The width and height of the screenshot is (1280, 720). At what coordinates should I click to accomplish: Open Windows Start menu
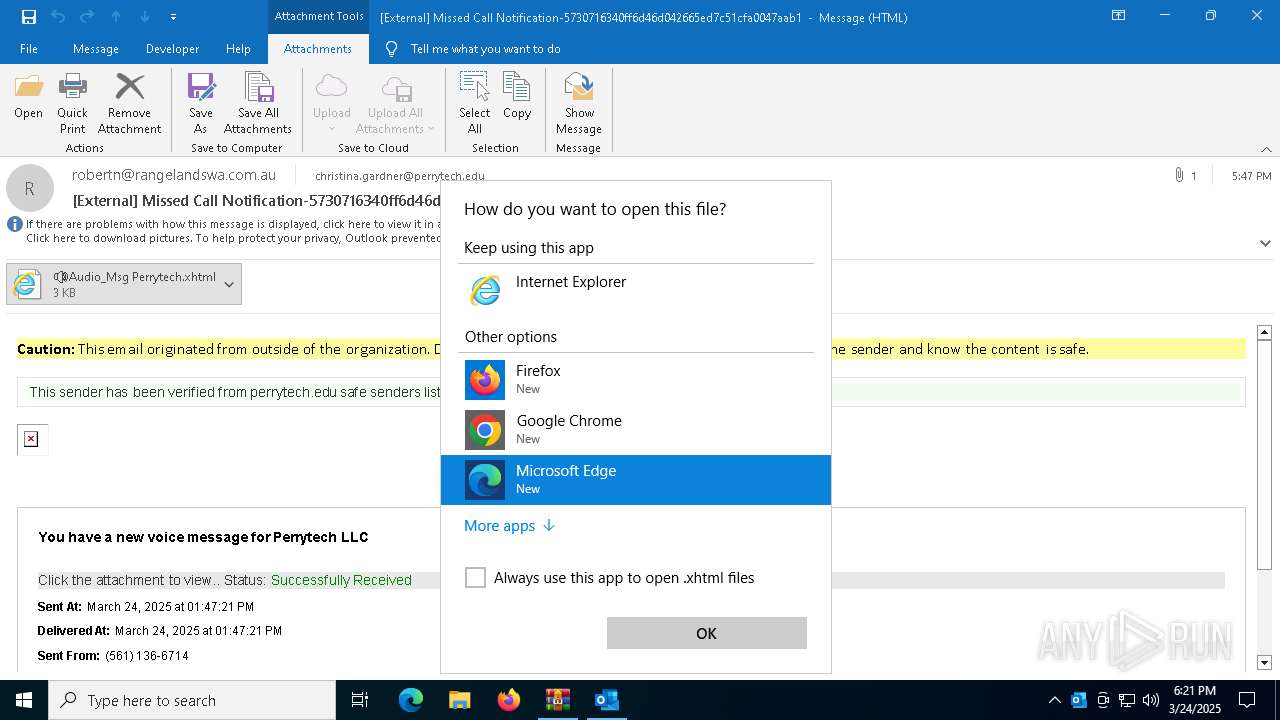pos(24,700)
